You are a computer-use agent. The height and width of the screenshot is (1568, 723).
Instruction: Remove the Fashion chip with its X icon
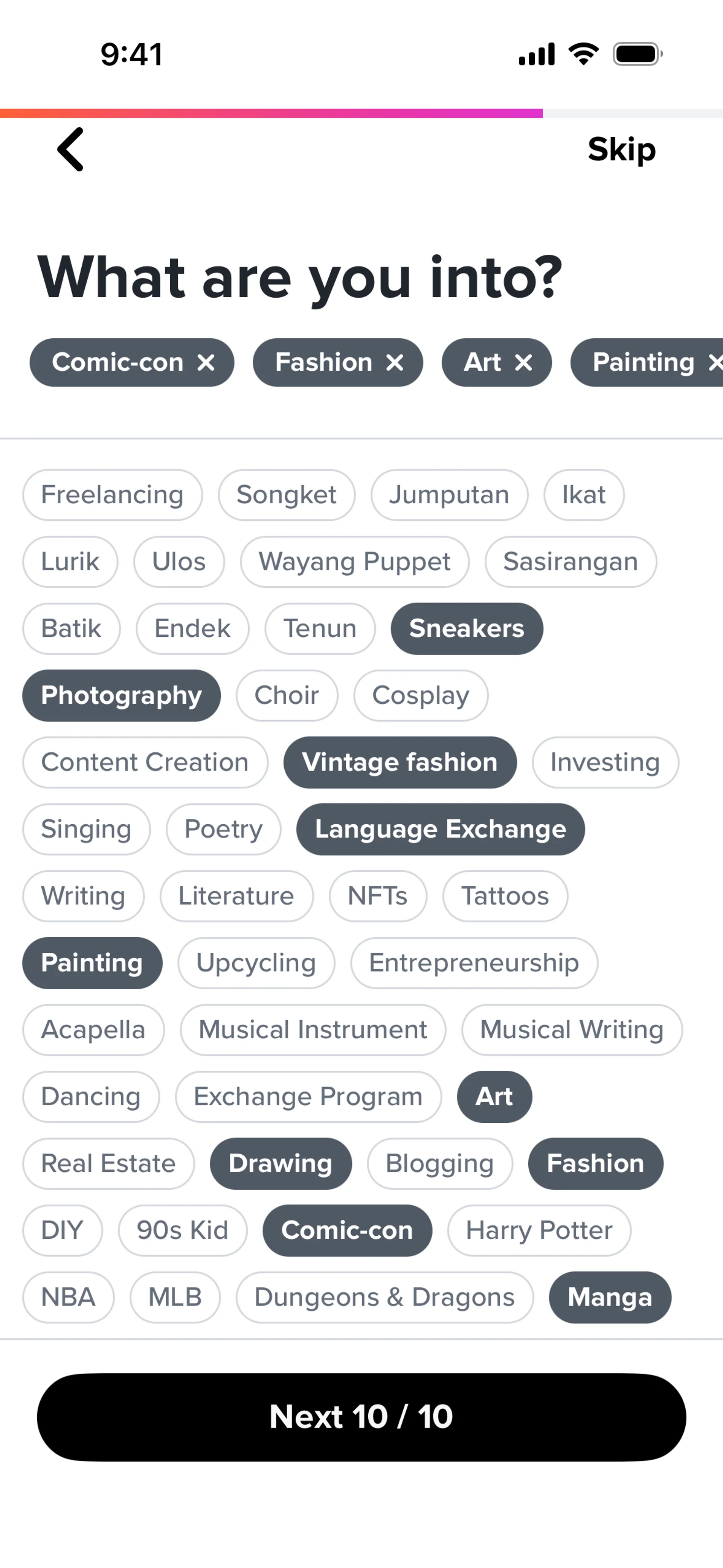click(395, 363)
